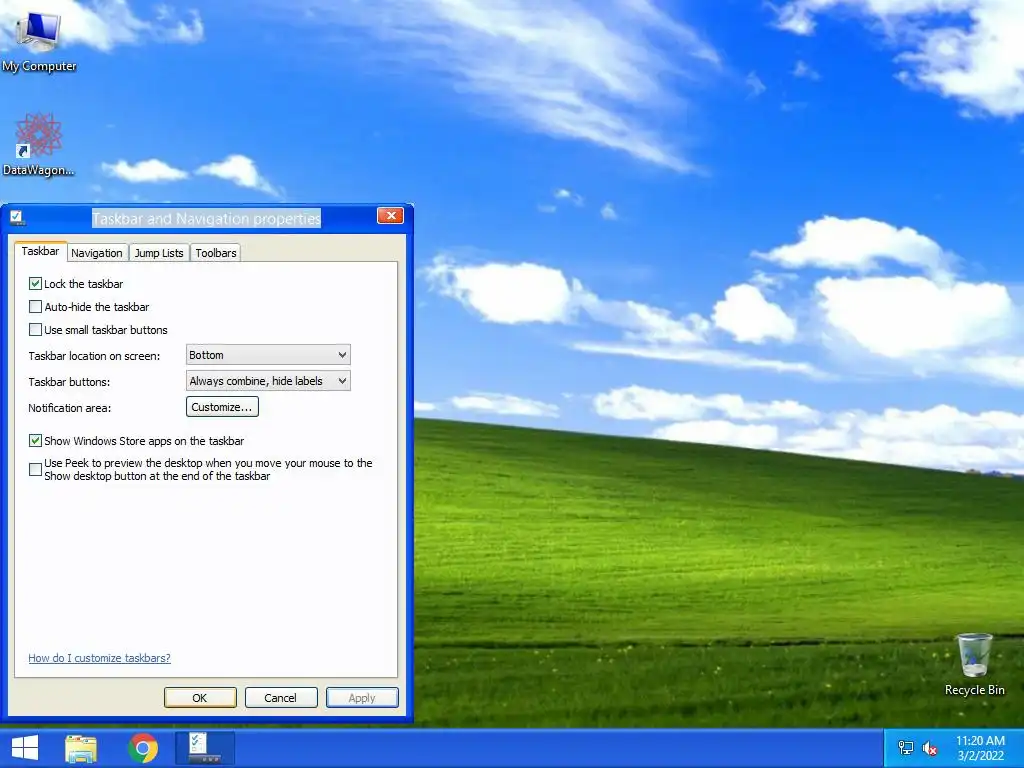
Task: Open How do I customize taskbars link
Action: tap(99, 658)
